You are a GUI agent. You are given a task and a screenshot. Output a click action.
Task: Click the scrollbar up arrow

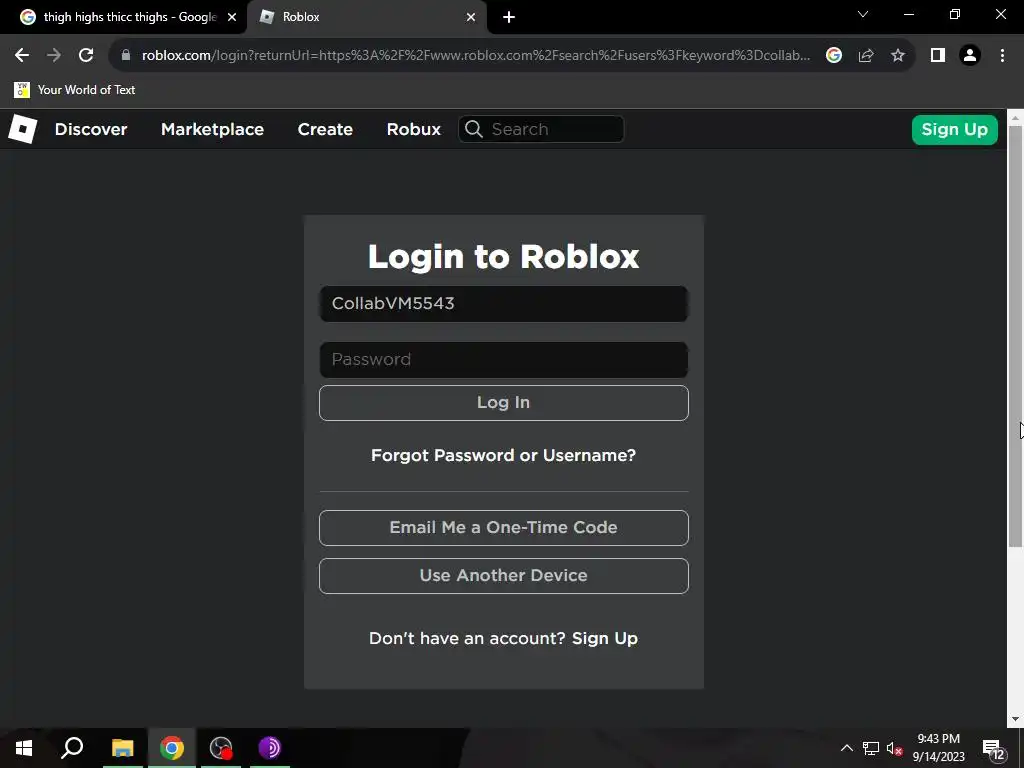tap(1015, 118)
